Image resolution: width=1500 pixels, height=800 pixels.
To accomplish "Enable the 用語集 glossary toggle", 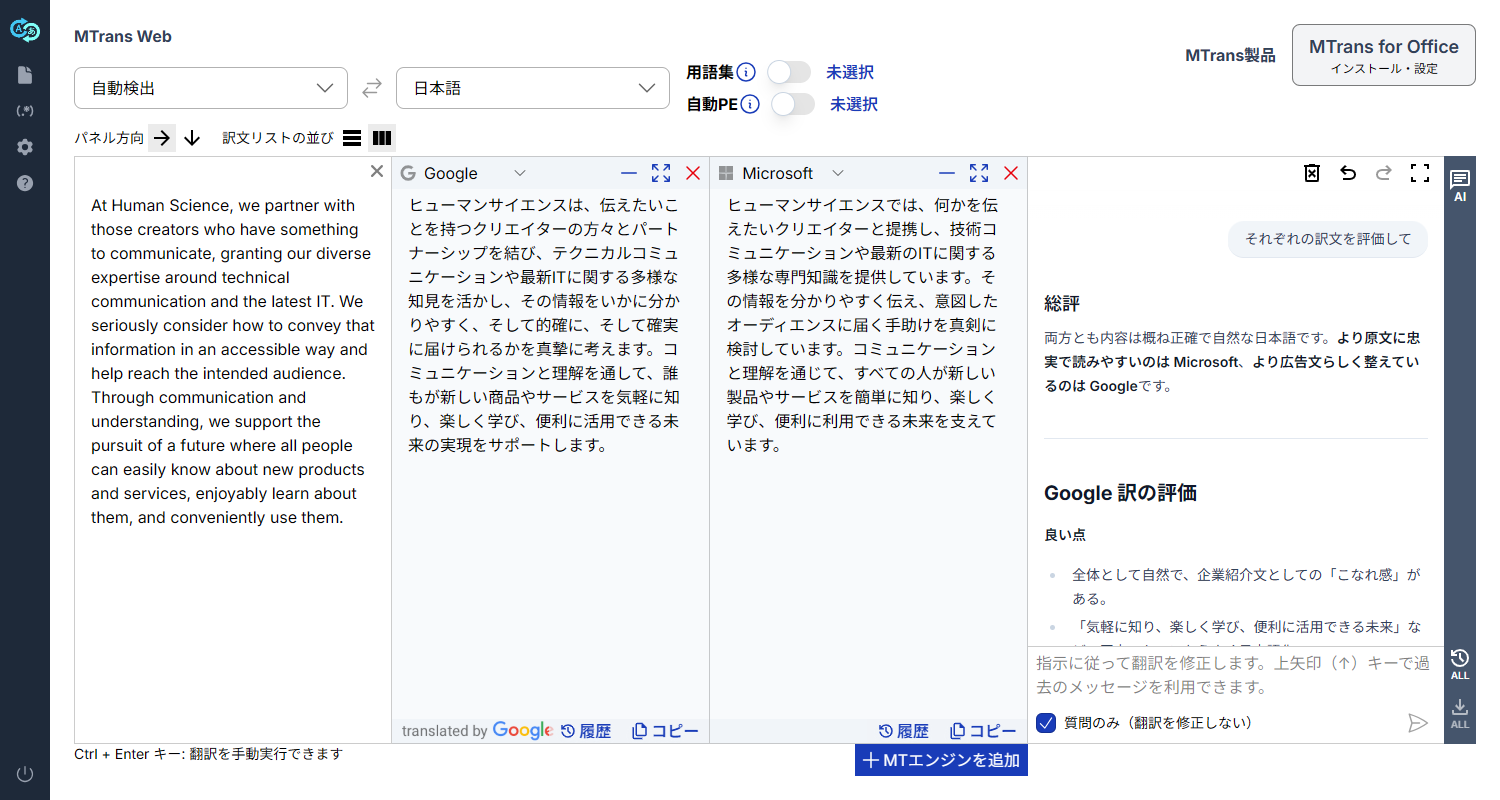I will 789,72.
